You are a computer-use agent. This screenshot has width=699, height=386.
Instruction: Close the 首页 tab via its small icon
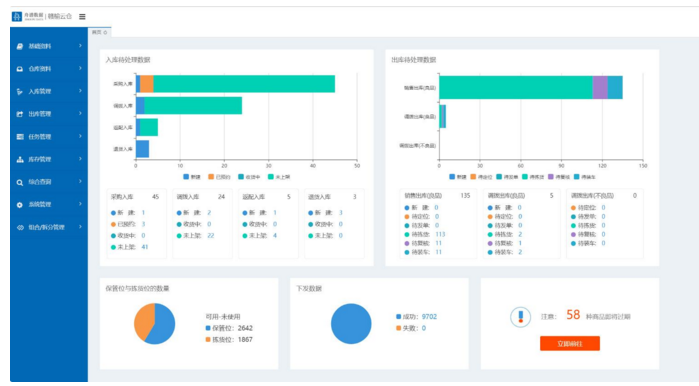coord(105,33)
